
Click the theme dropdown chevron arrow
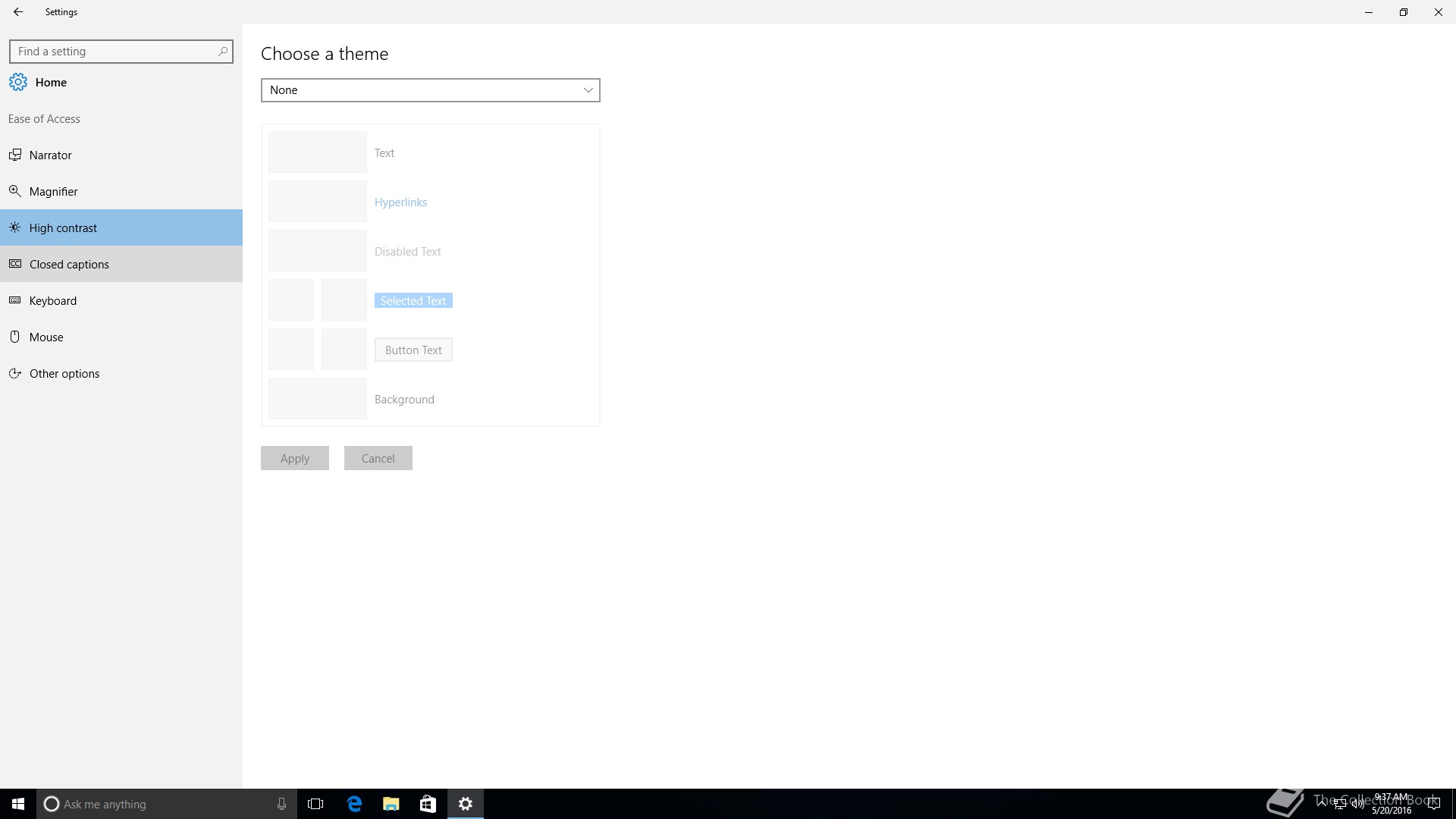(x=588, y=90)
